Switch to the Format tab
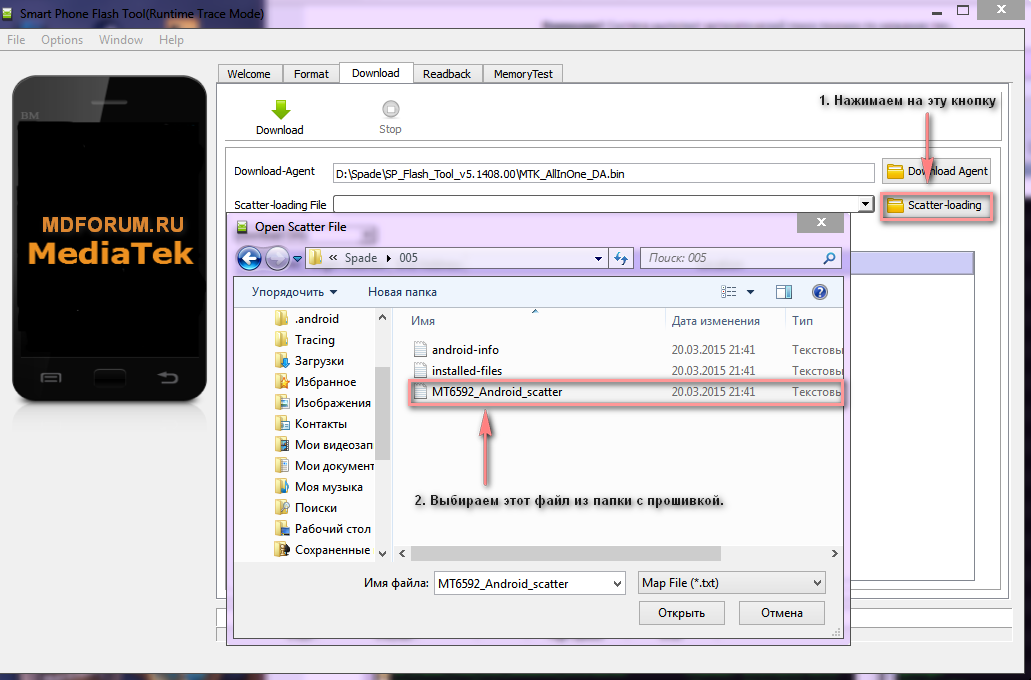Screen dimensions: 1031x680 (311, 74)
